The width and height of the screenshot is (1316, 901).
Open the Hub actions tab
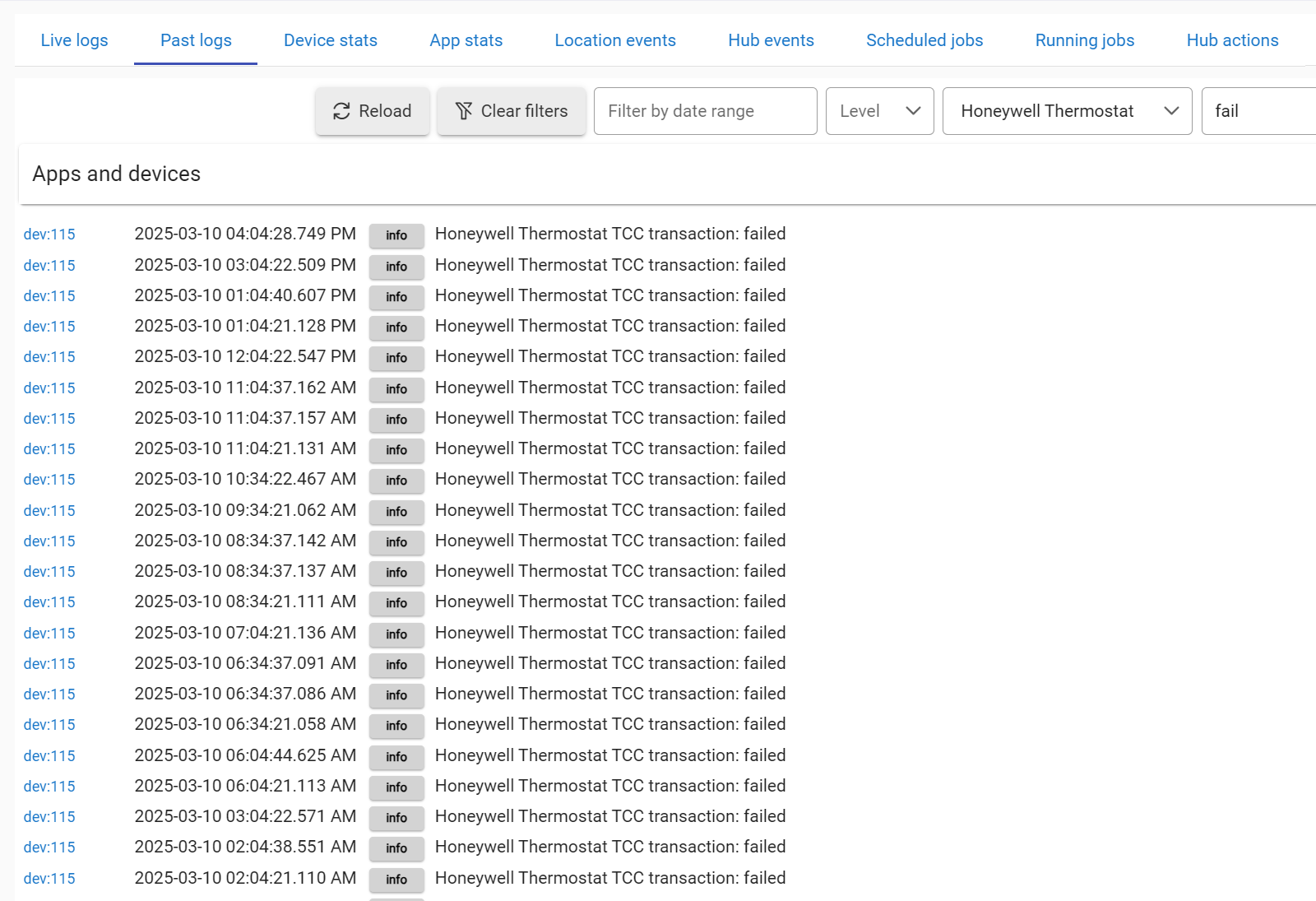point(1232,40)
